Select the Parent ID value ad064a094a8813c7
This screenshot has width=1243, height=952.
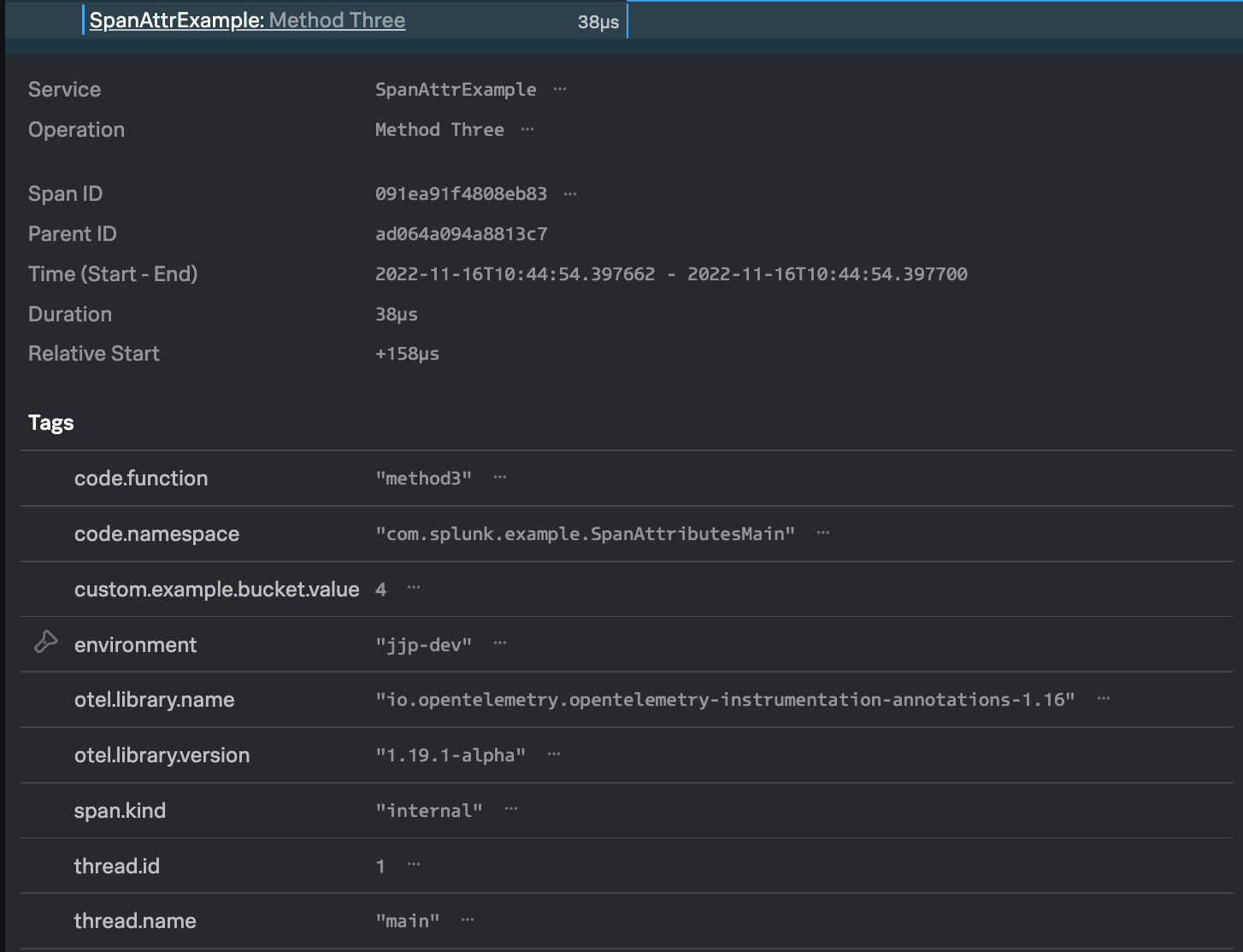[x=461, y=233]
